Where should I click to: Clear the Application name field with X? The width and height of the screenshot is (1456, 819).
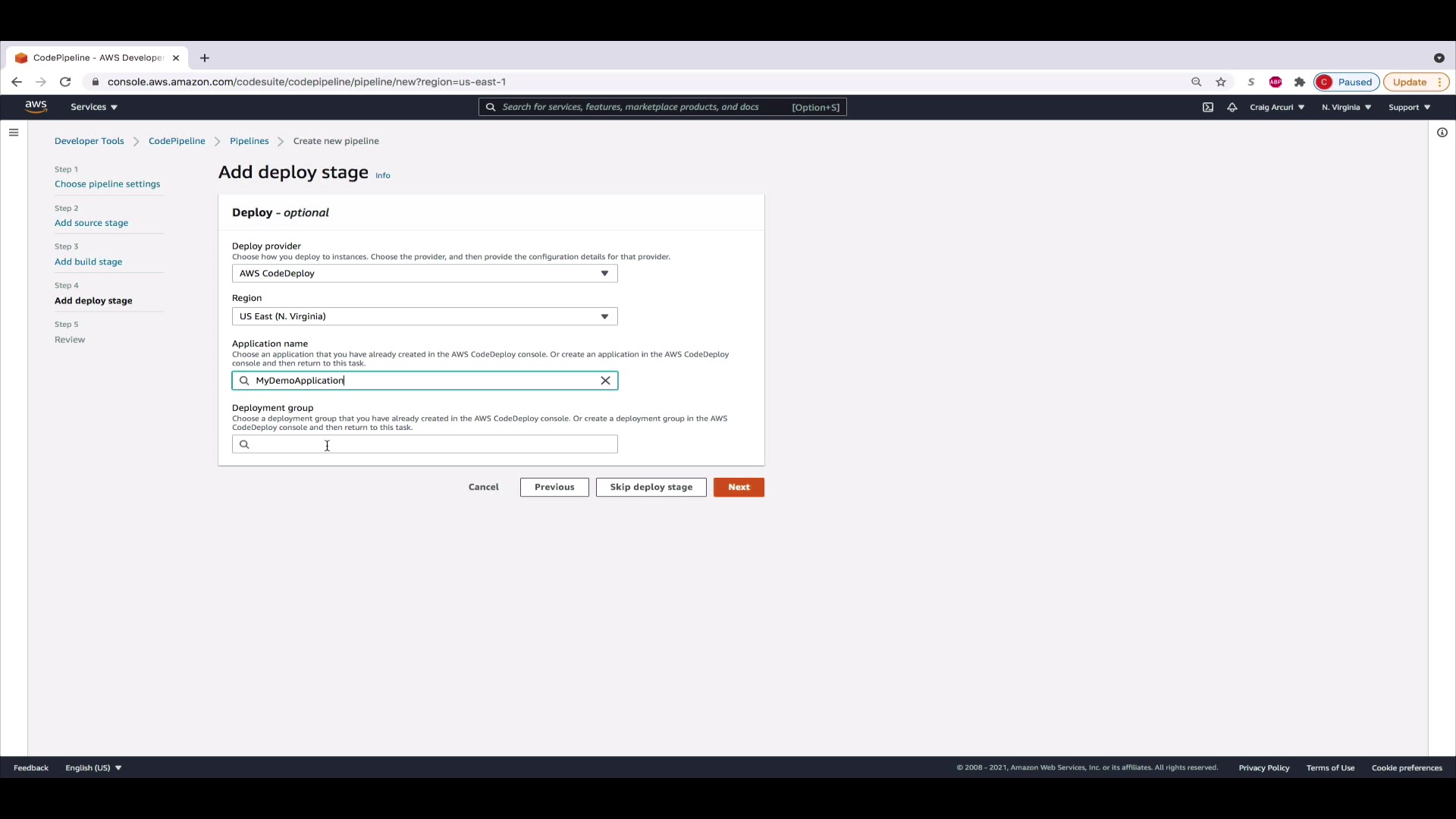point(605,381)
